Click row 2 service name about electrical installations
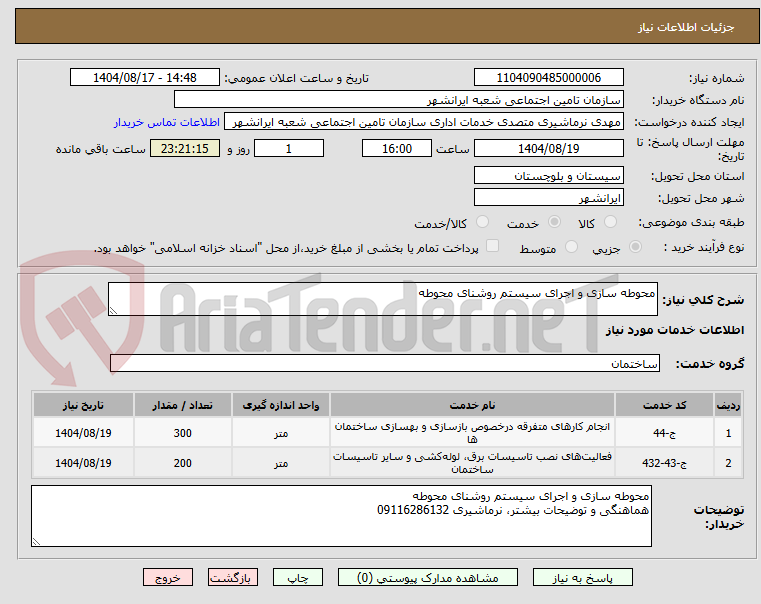The image size is (761, 604). (x=472, y=463)
